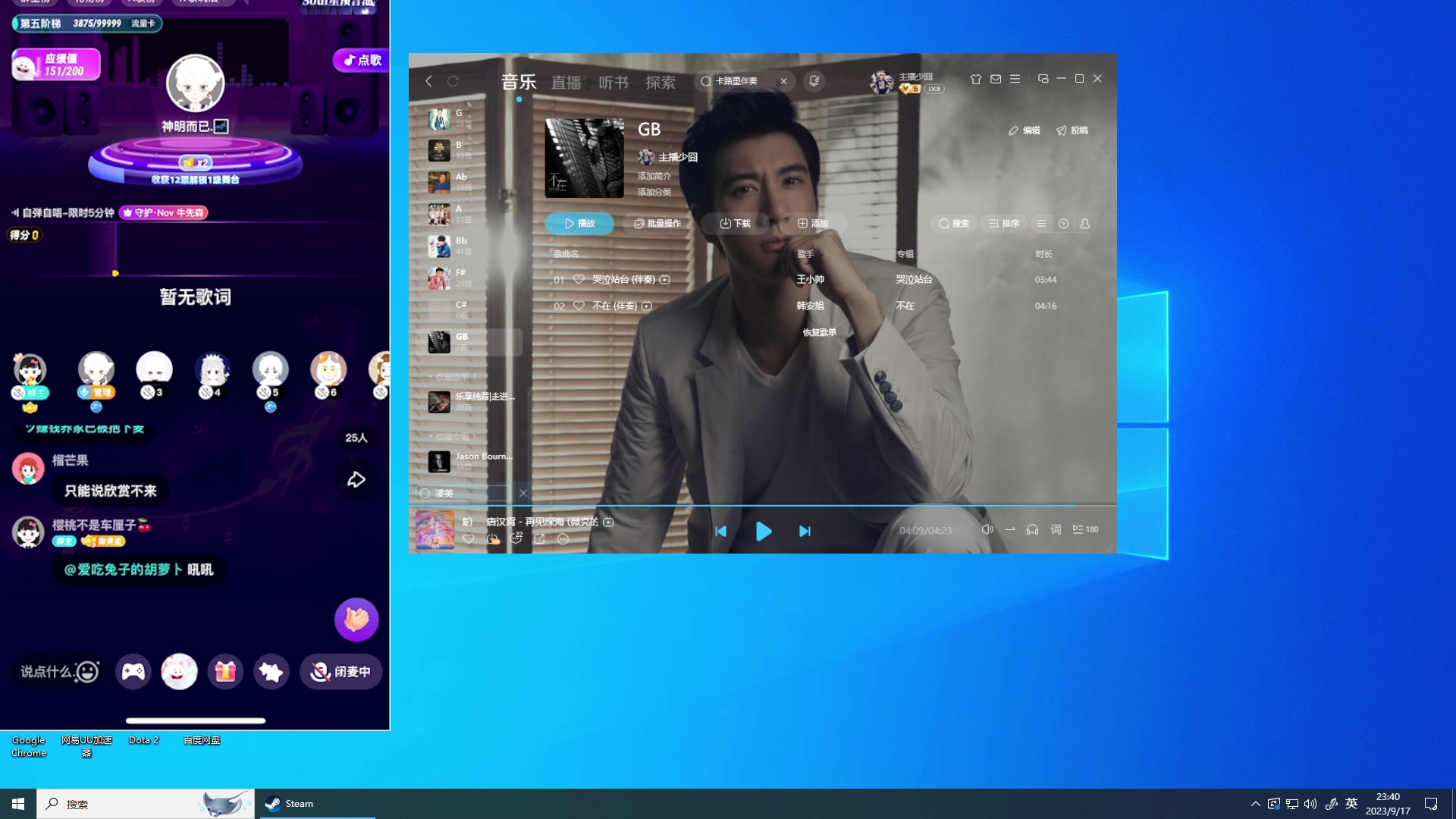Viewport: 1456px width, 819px height.
Task: Open MV icon for 哭泣站台 (伴奏)
Action: [x=665, y=280]
